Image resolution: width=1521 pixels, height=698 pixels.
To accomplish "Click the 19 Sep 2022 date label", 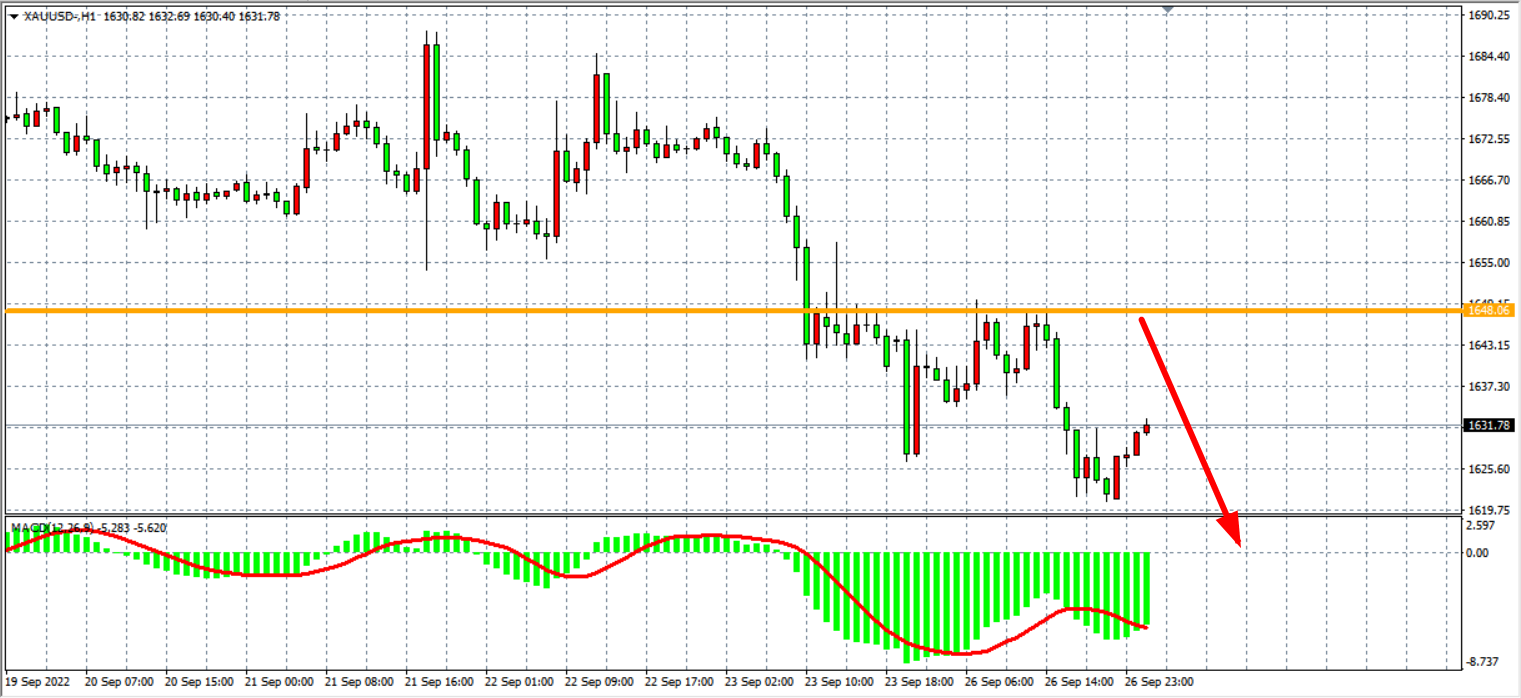I will click(39, 681).
